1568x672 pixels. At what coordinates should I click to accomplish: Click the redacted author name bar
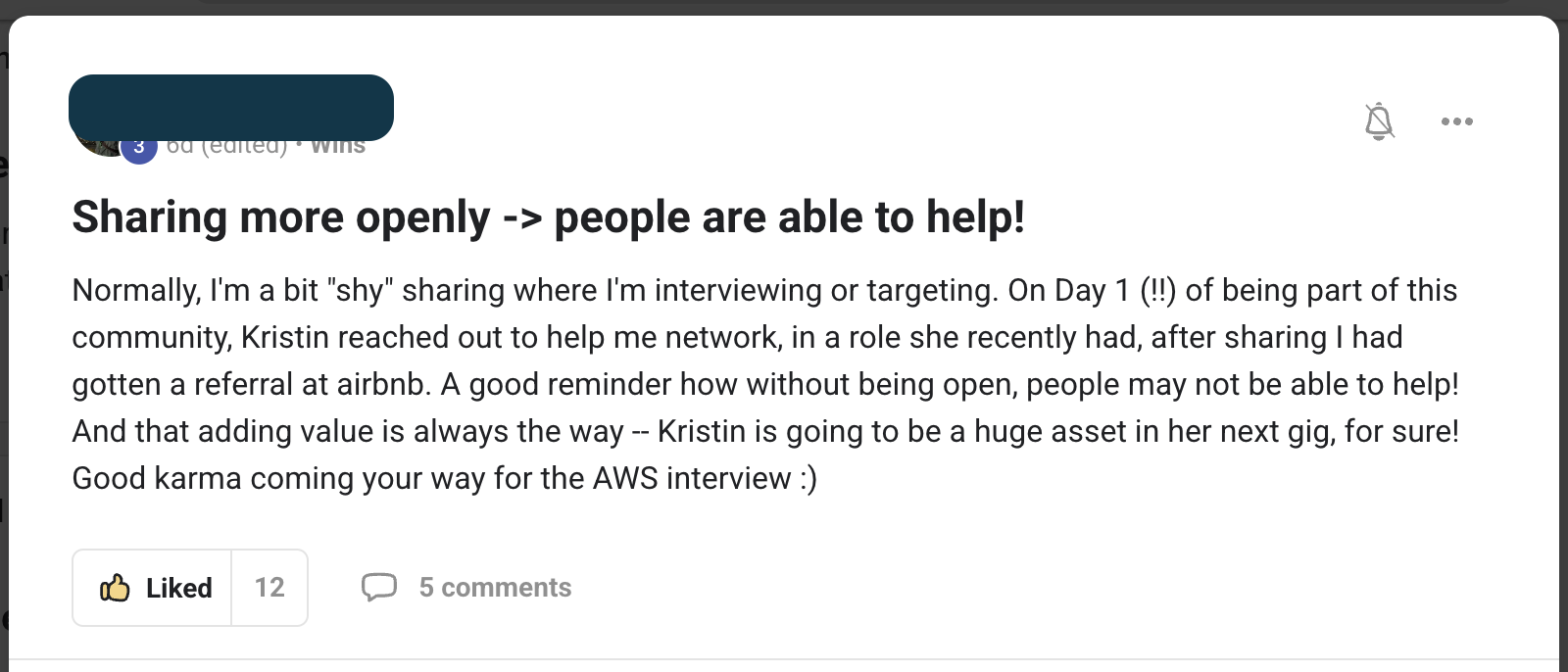[231, 107]
